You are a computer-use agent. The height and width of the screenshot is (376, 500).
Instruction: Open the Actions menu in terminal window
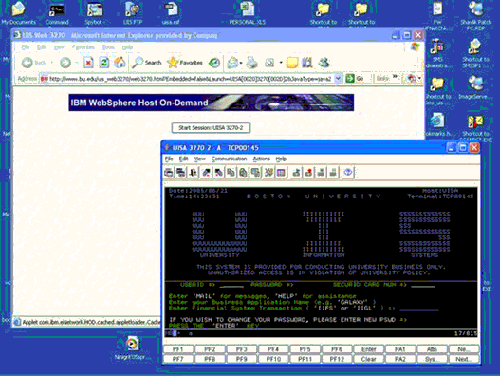pyautogui.click(x=261, y=159)
